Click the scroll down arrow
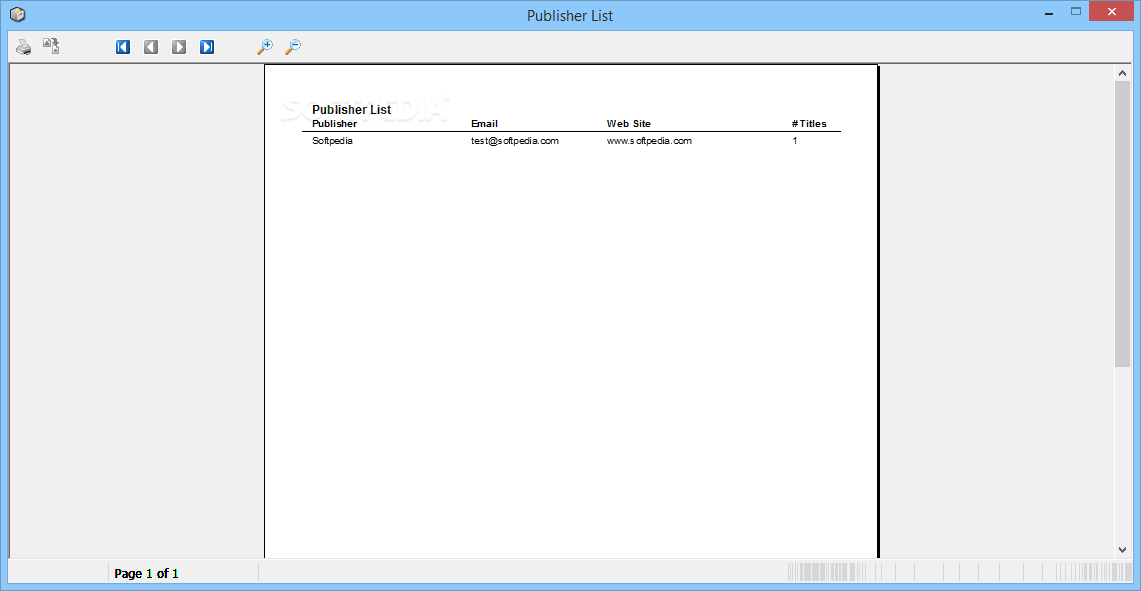Image resolution: width=1141 pixels, height=591 pixels. point(1122,550)
